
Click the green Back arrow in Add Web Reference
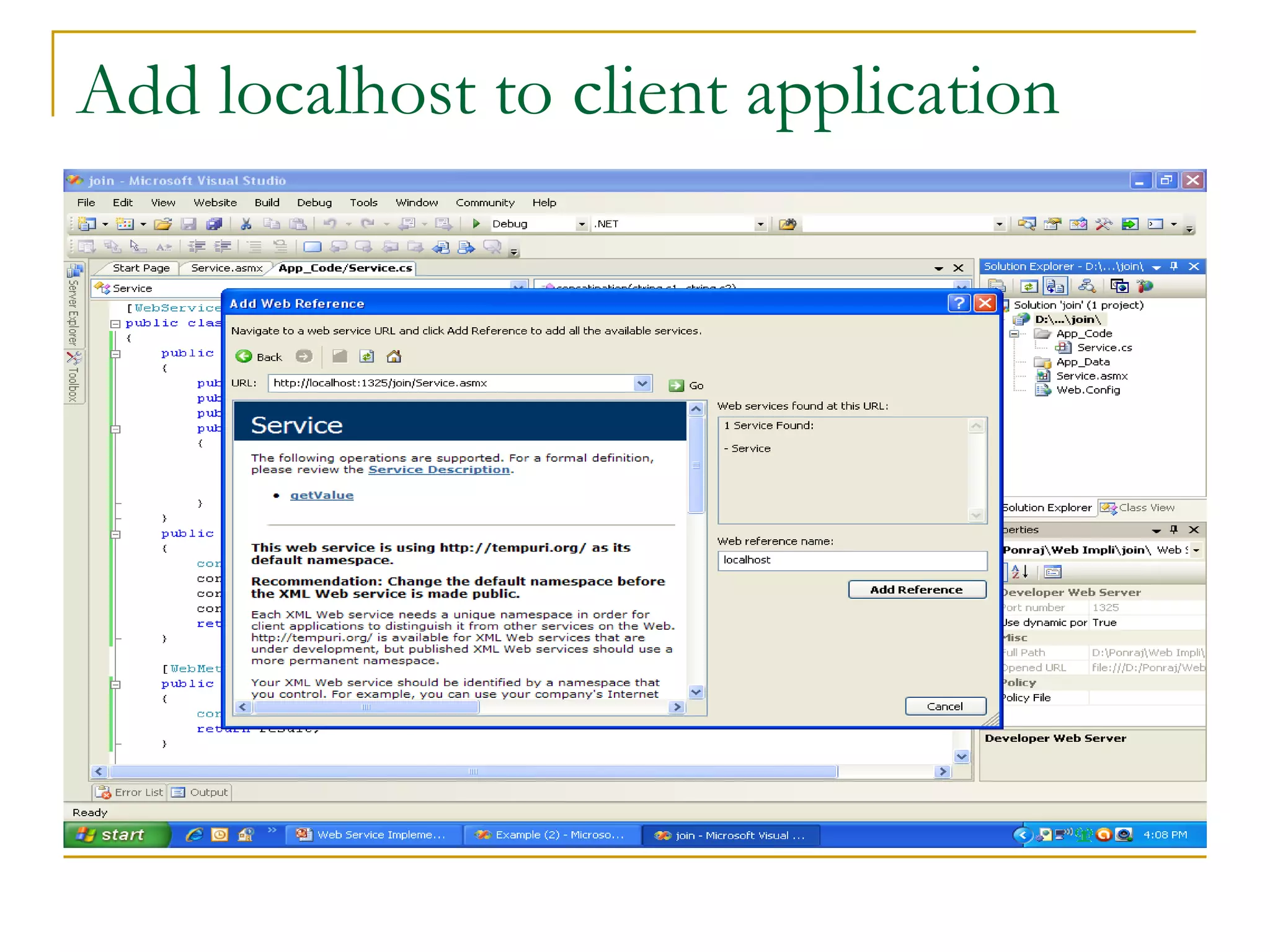click(244, 356)
